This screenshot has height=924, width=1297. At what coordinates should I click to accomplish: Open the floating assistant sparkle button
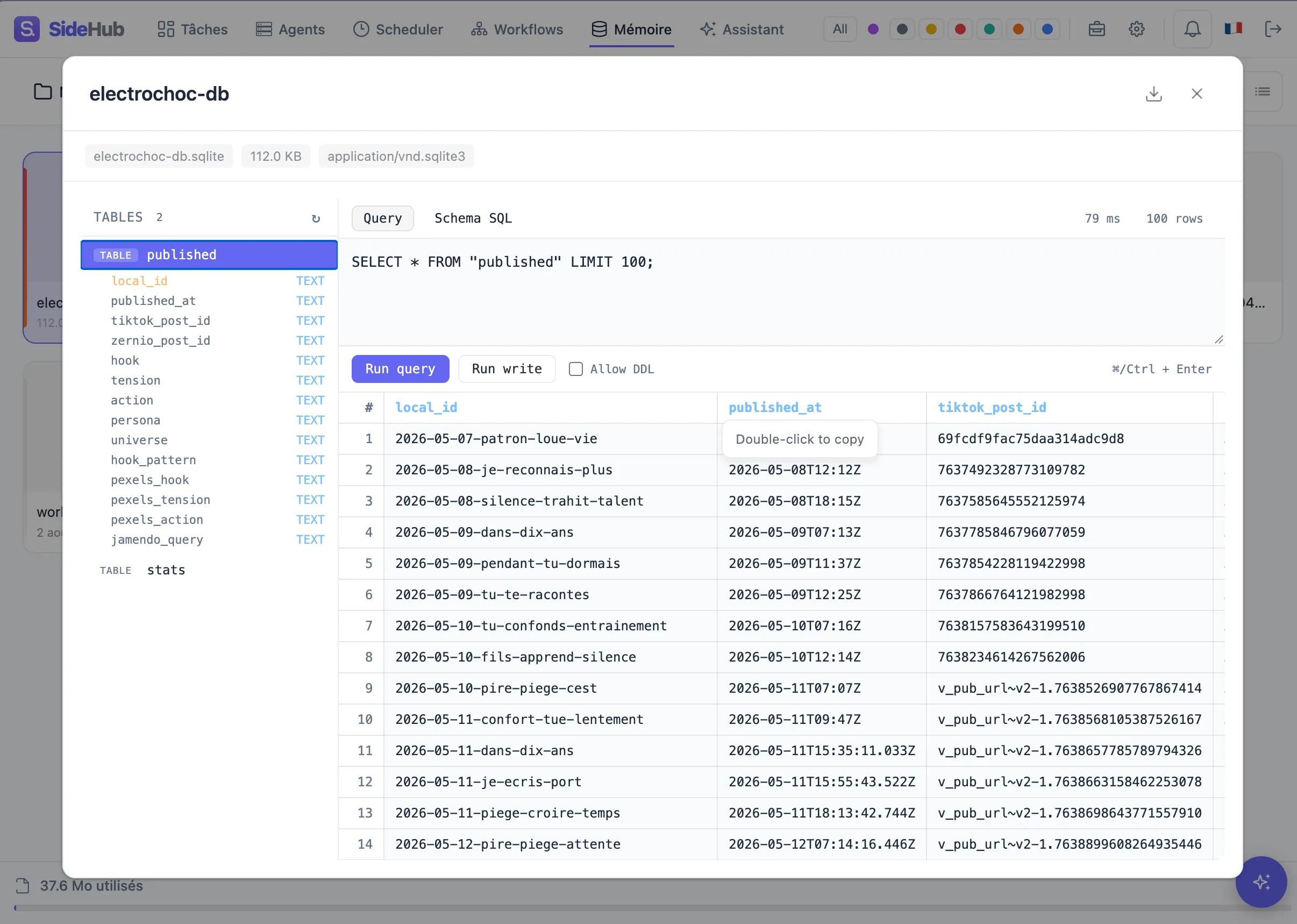click(x=1260, y=882)
